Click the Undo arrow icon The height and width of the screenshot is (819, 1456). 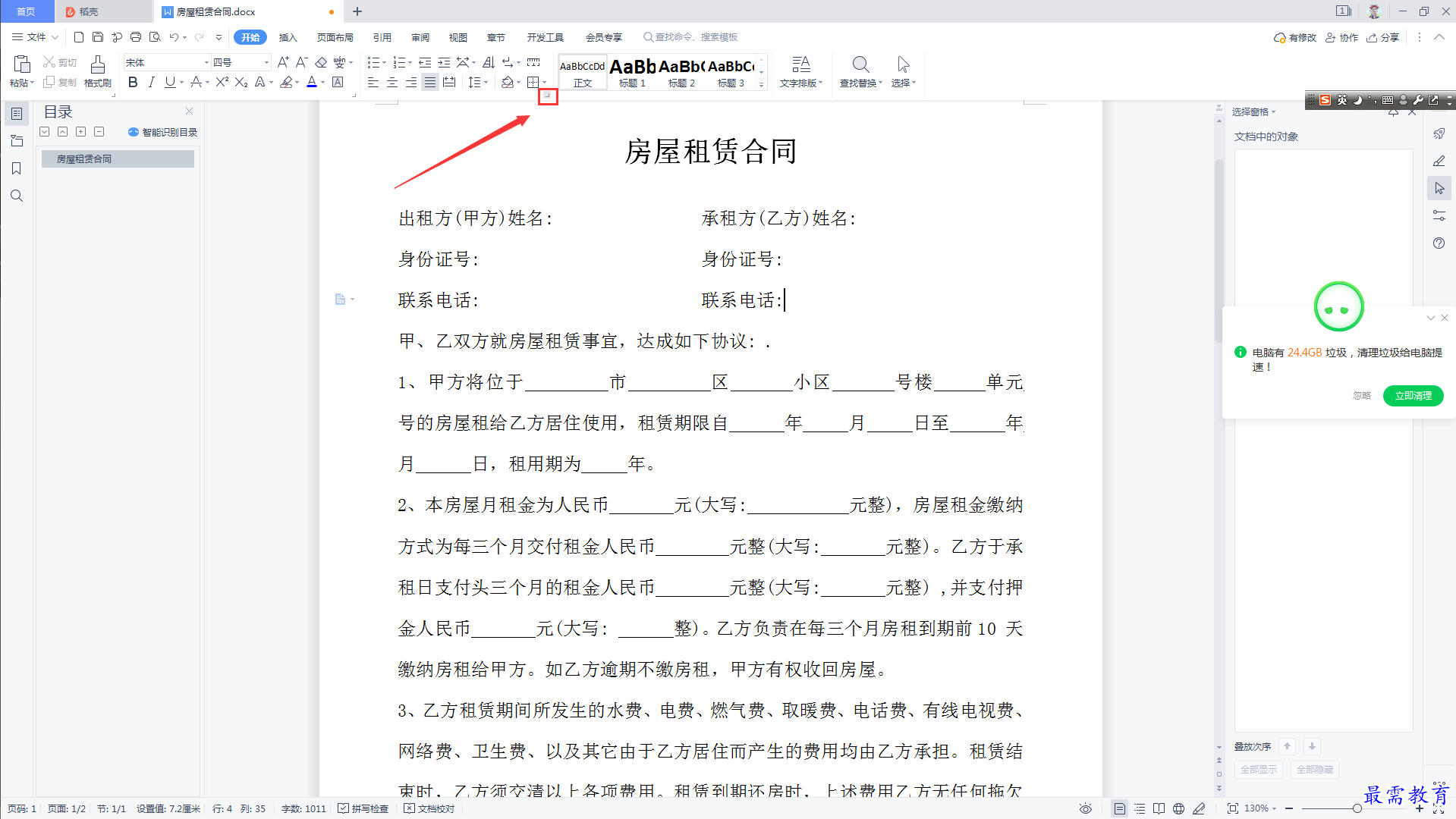click(x=175, y=37)
